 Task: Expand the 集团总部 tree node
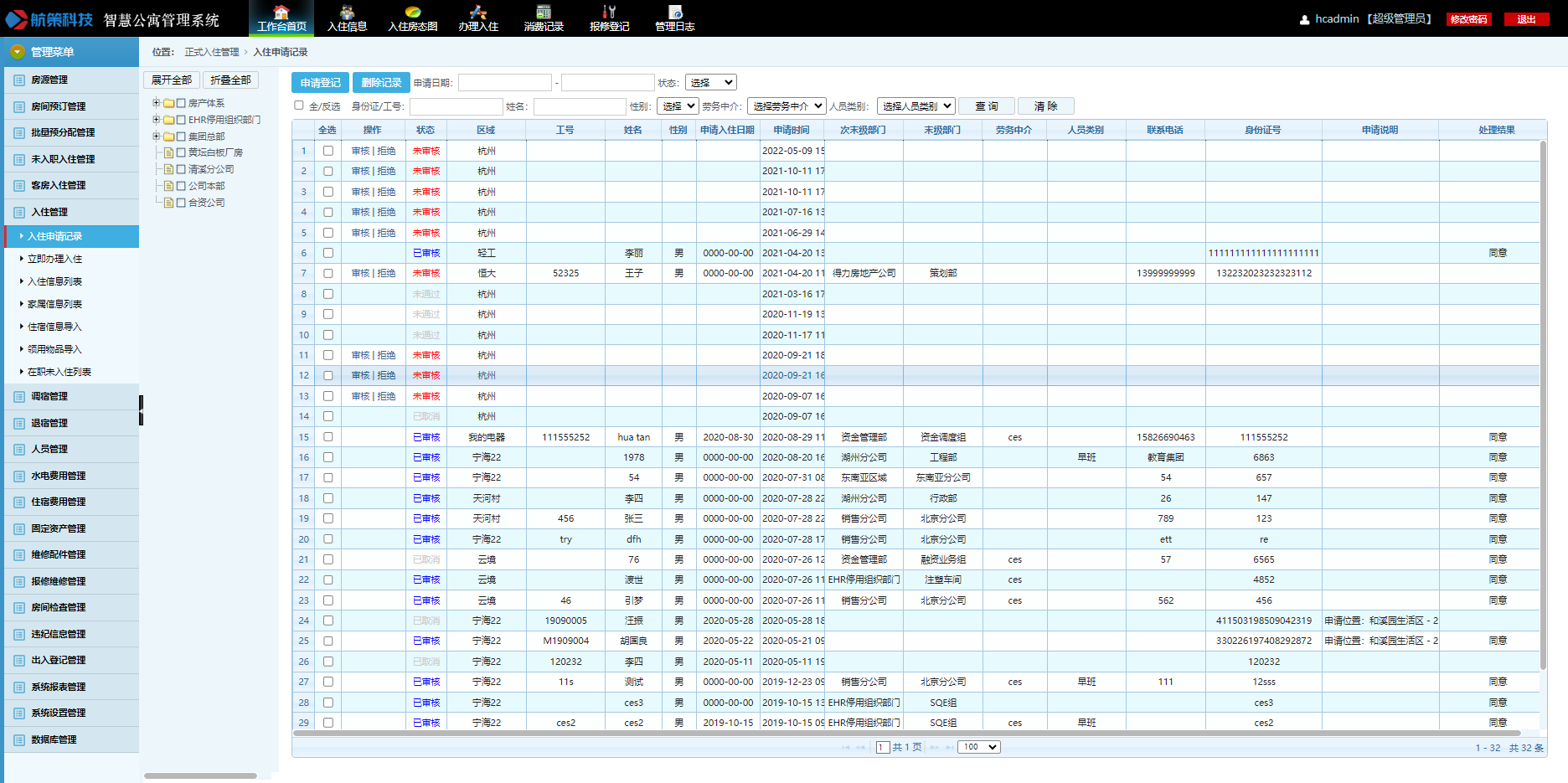pyautogui.click(x=156, y=136)
